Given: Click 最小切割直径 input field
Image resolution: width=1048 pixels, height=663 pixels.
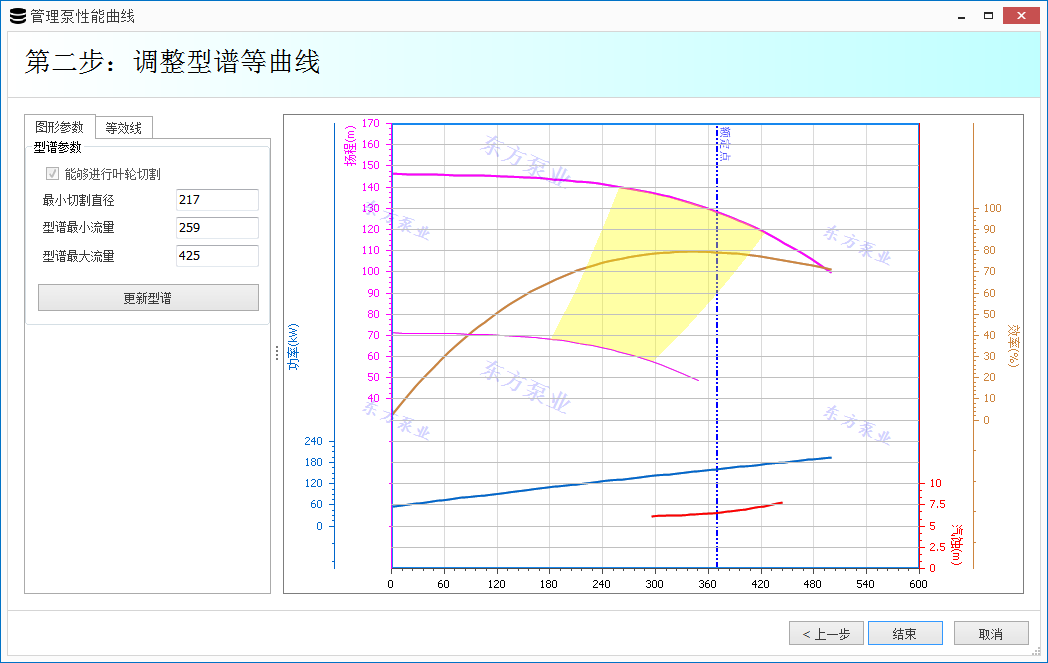Looking at the screenshot, I should click(x=217, y=200).
